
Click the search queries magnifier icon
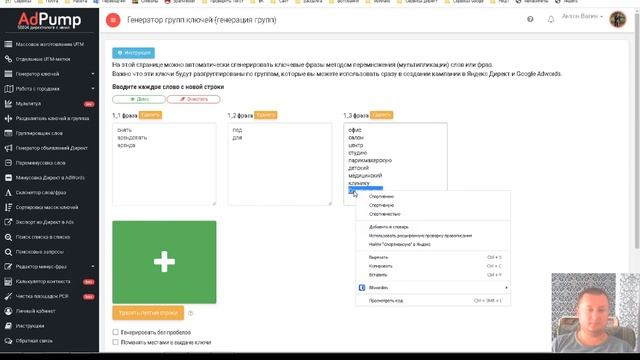tap(8, 252)
